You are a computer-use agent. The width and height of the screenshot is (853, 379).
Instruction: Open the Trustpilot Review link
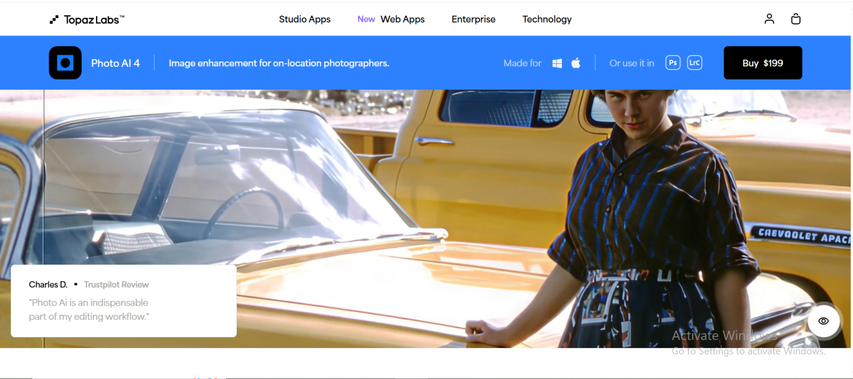point(116,284)
